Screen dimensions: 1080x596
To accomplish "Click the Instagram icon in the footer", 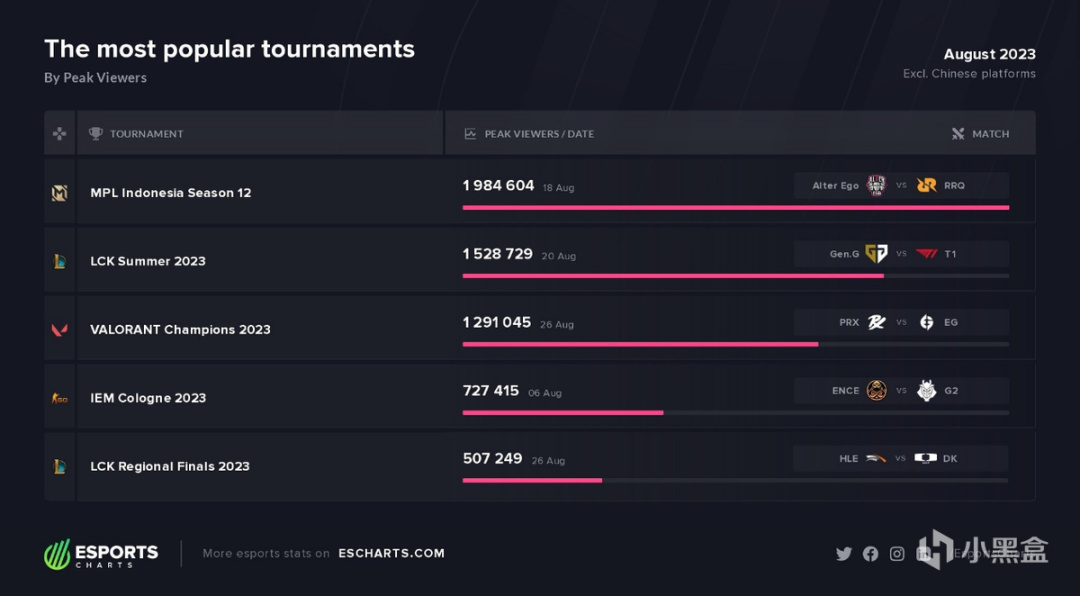I will (x=897, y=553).
